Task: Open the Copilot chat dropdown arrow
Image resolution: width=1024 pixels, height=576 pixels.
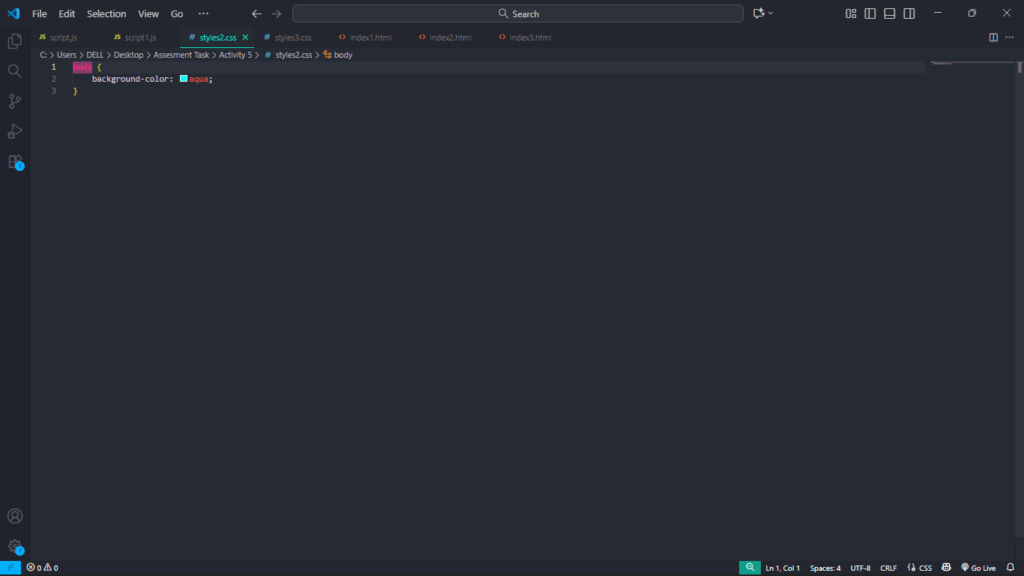Action: [x=771, y=14]
